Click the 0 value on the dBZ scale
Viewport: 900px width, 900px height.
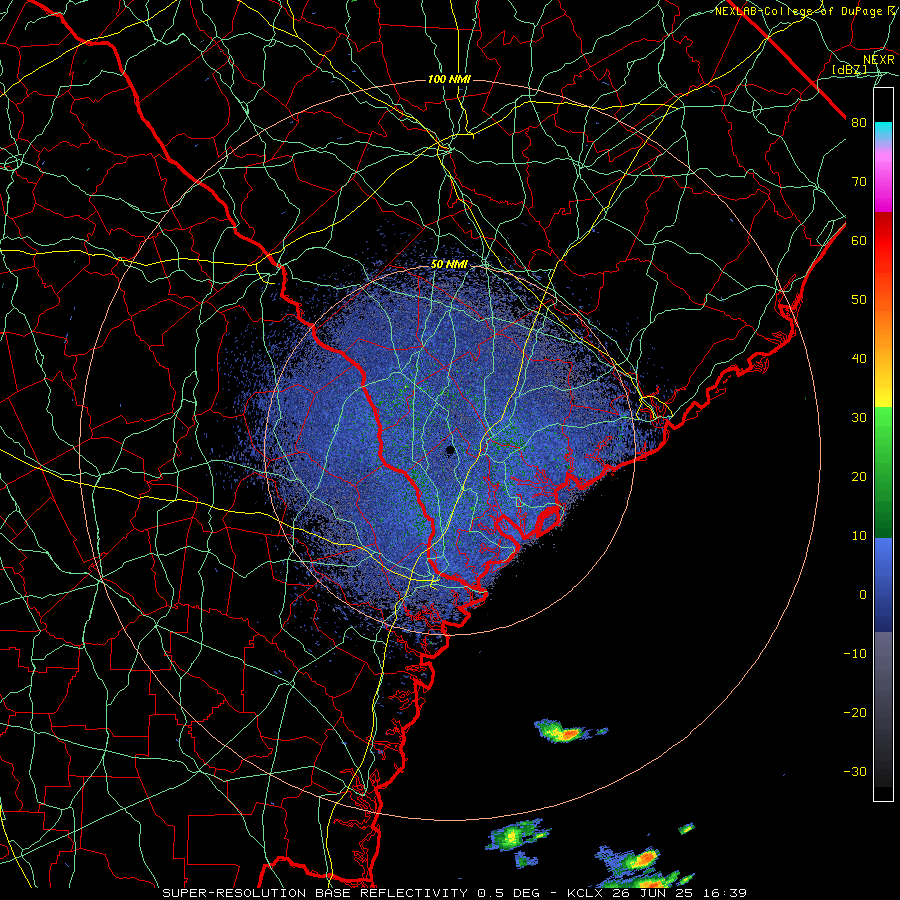pyautogui.click(x=863, y=595)
